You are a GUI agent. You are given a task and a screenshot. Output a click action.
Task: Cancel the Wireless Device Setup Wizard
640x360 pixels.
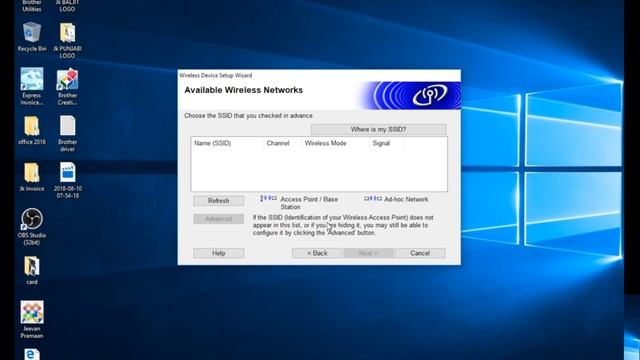click(420, 253)
